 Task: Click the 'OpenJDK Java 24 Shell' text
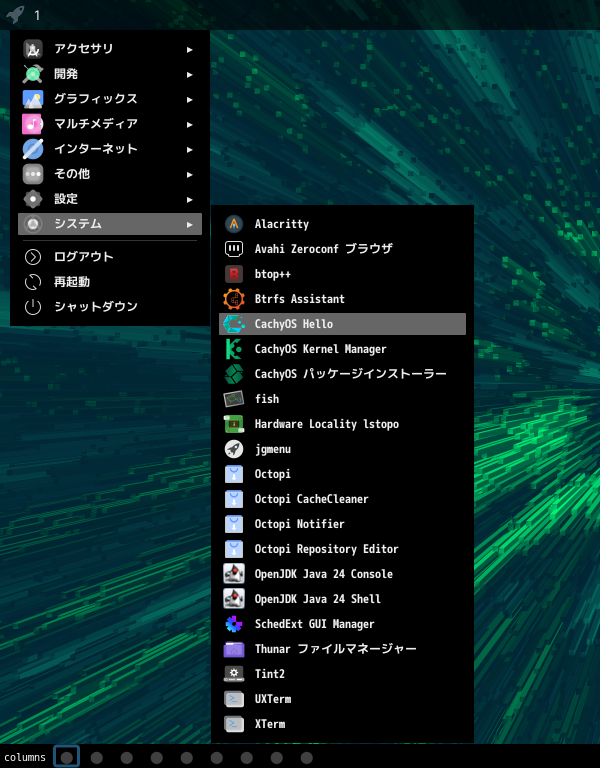[318, 599]
